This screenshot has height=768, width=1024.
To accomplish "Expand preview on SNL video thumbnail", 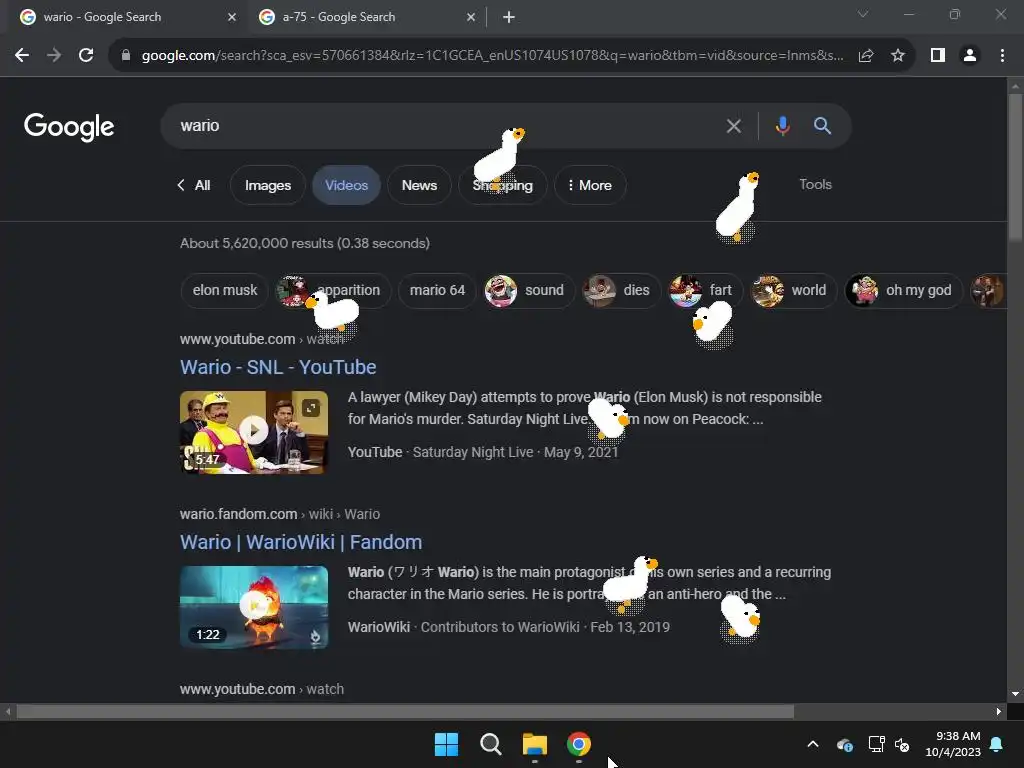I will click(x=311, y=408).
